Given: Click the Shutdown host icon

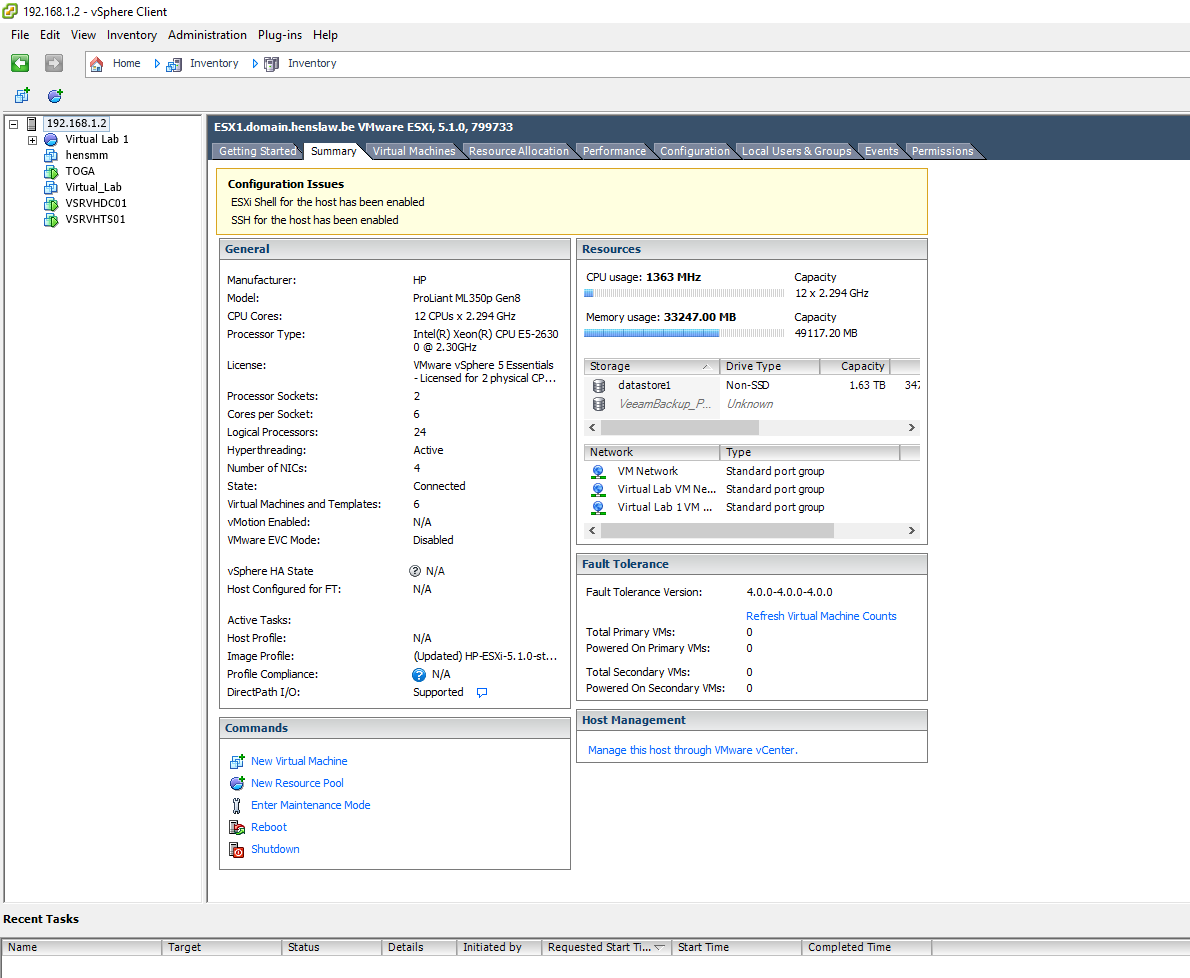Looking at the screenshot, I should pyautogui.click(x=237, y=849).
